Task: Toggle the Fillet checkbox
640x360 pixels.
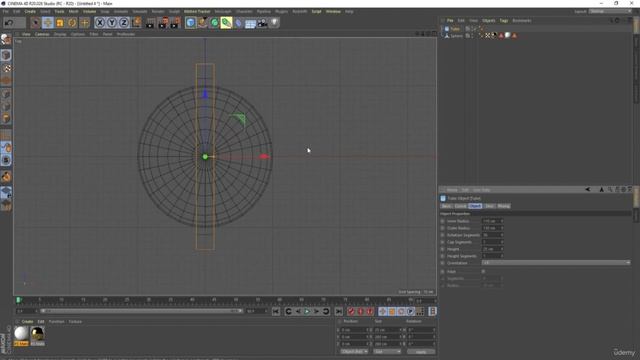Action: click(484, 271)
